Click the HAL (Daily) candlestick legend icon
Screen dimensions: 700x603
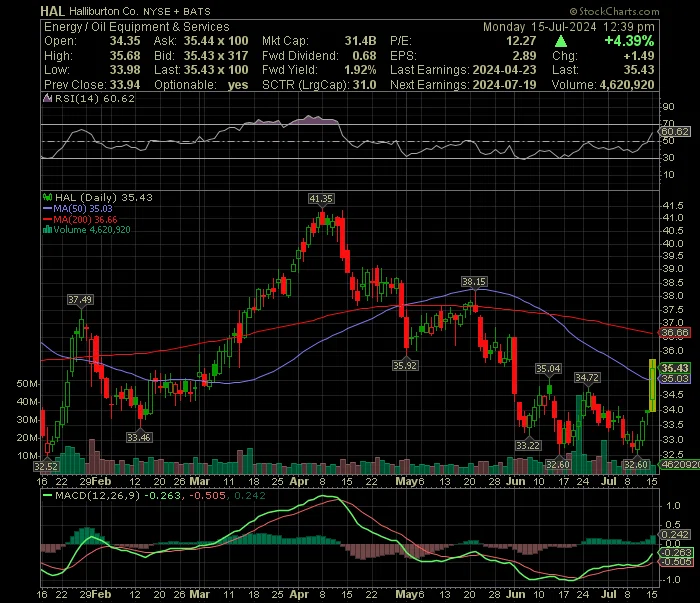coord(47,197)
